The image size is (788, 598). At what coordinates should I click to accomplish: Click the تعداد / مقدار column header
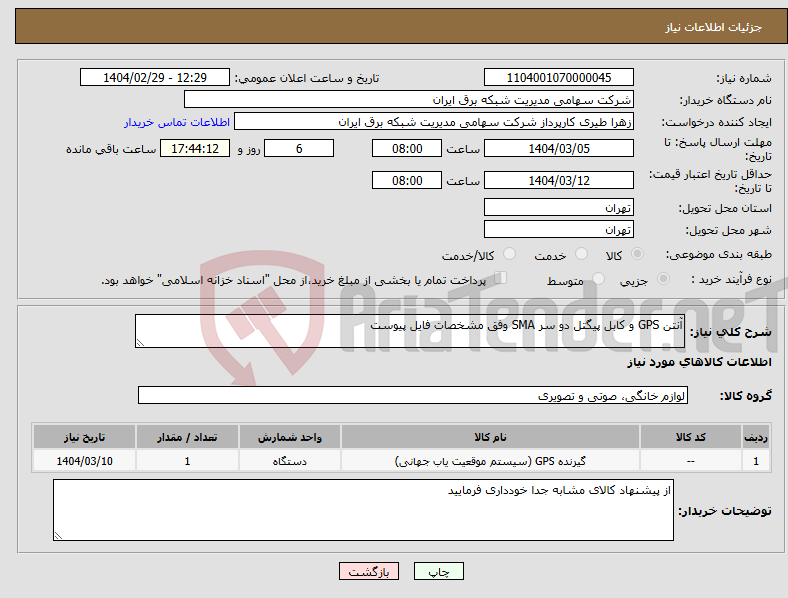click(x=187, y=437)
